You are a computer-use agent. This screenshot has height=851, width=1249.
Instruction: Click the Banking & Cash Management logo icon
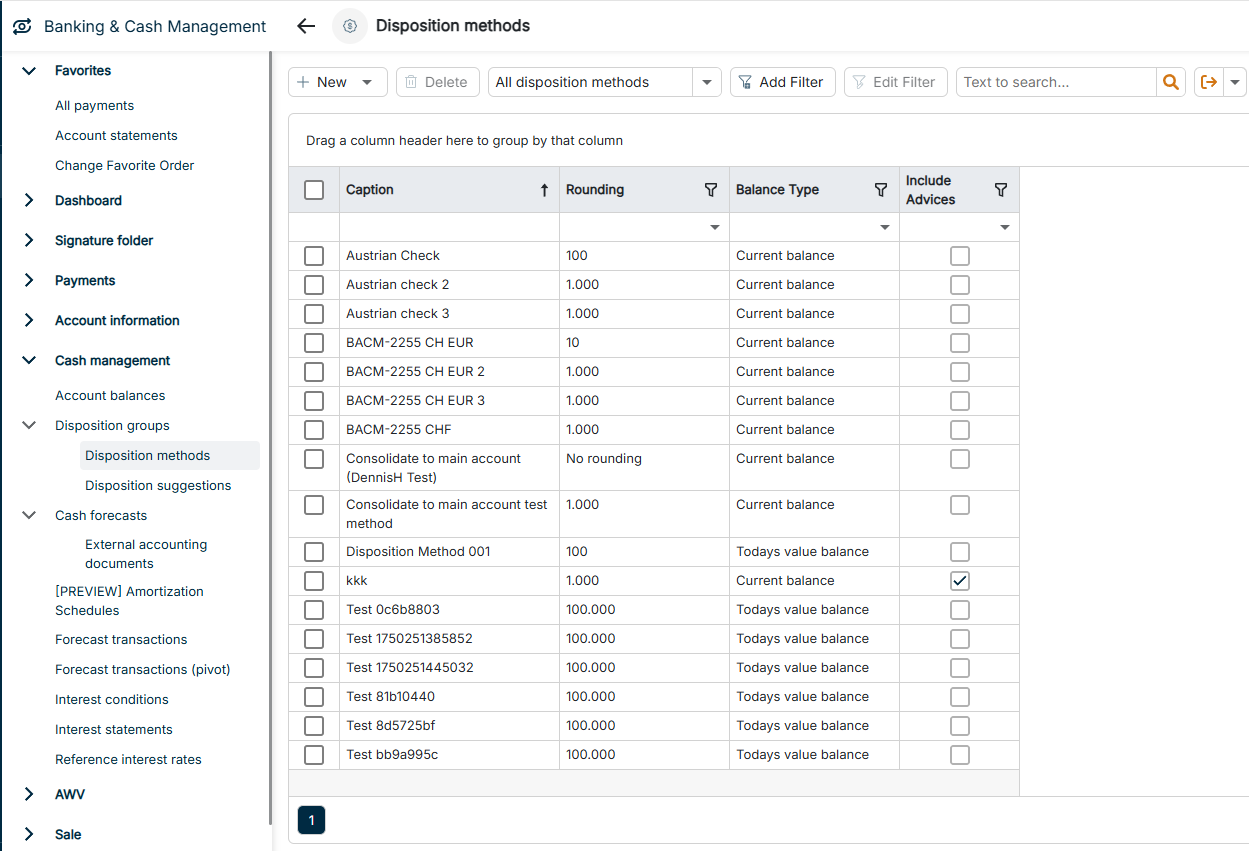click(x=22, y=27)
